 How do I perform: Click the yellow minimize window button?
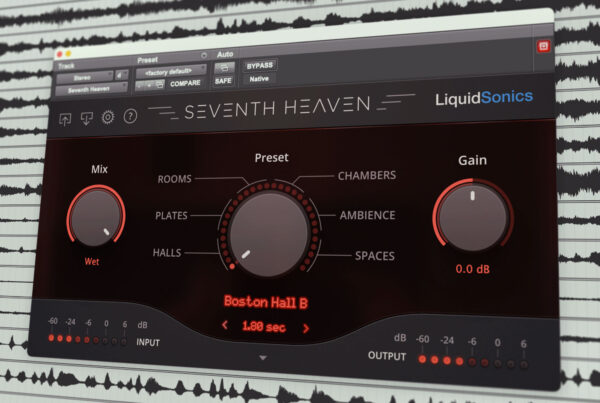(68, 54)
